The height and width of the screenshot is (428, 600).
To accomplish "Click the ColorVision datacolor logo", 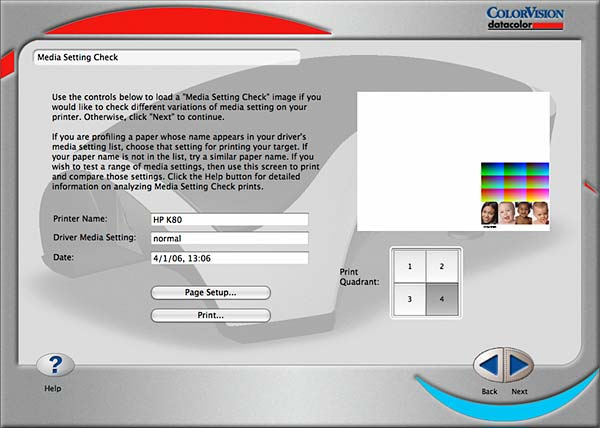I will pyautogui.click(x=525, y=18).
